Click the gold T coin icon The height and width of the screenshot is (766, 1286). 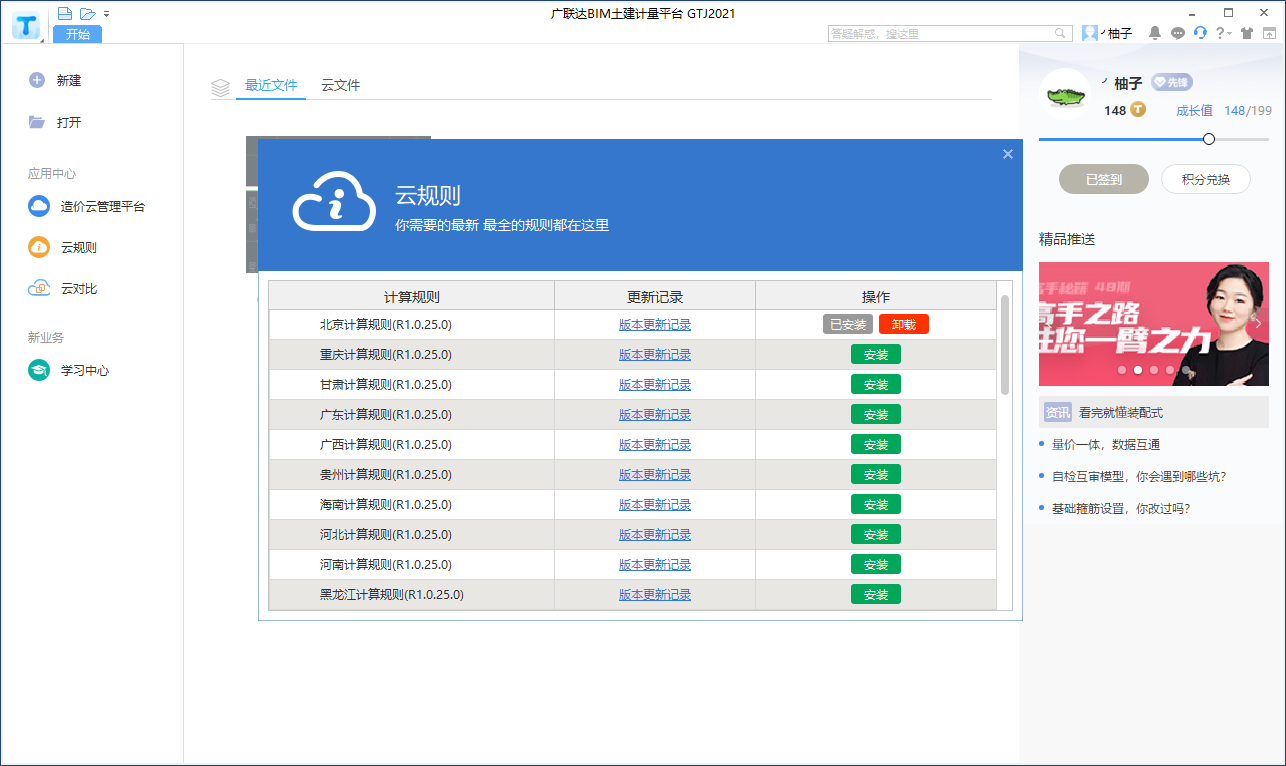coord(1138,110)
